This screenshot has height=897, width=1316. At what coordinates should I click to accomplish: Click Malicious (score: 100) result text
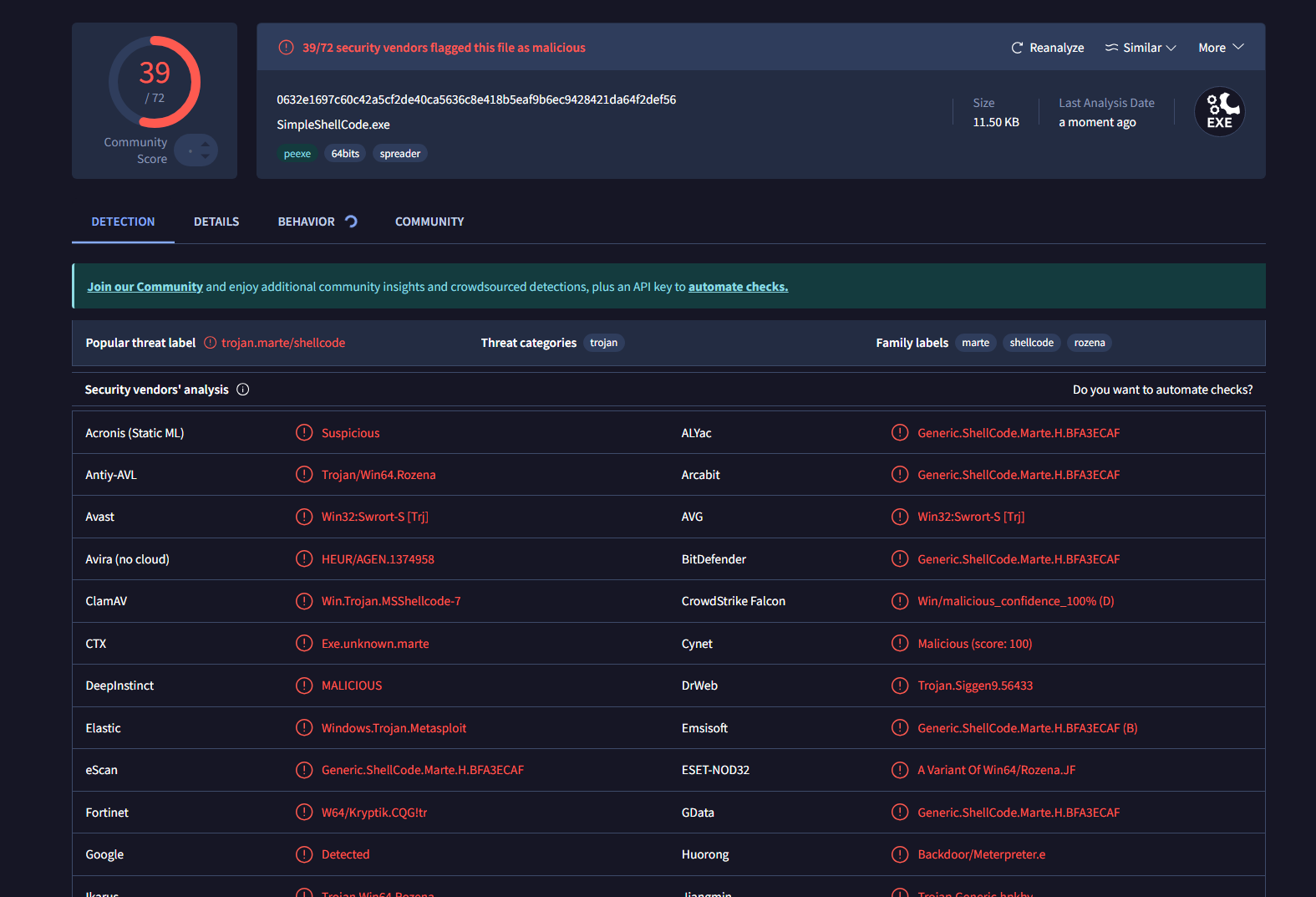(974, 644)
